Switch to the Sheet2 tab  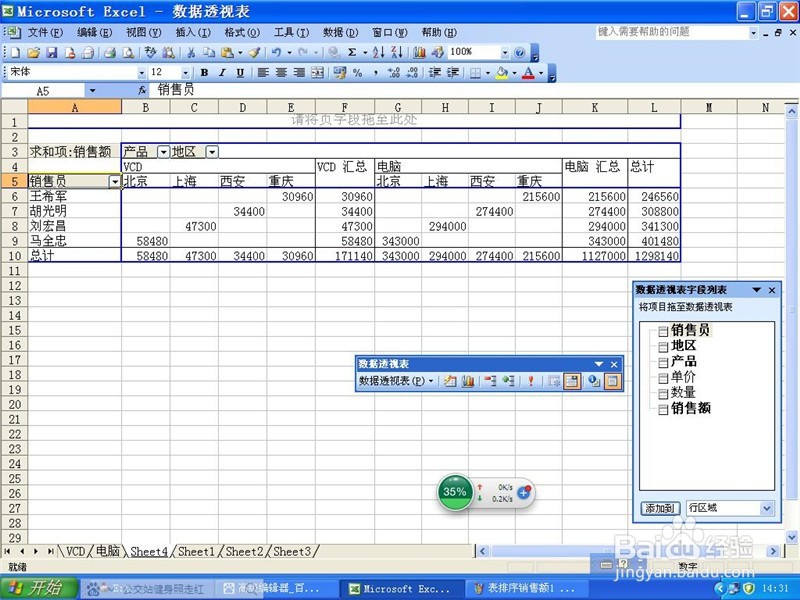point(243,551)
